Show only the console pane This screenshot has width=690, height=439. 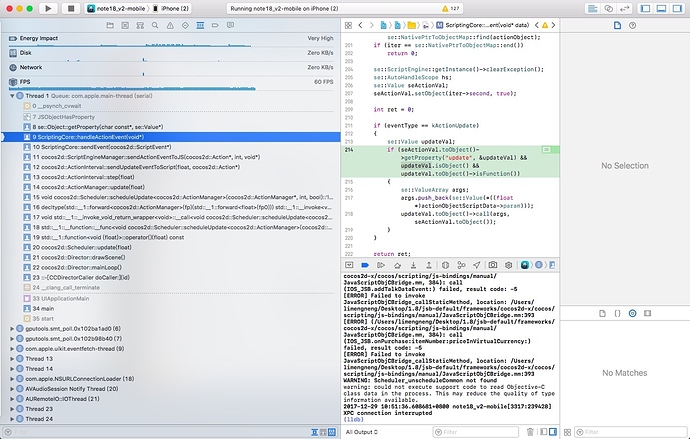pyautogui.click(x=553, y=432)
